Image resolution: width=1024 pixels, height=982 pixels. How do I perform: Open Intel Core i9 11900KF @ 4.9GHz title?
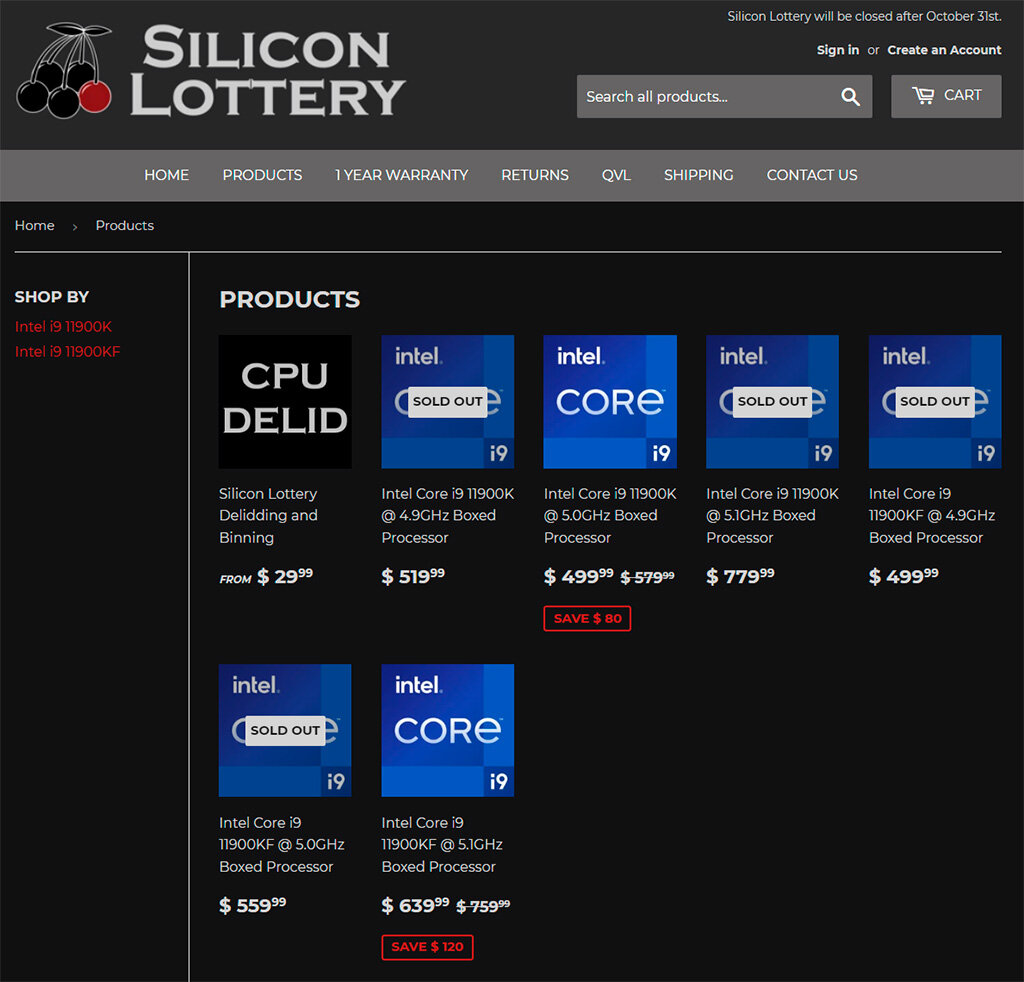(932, 515)
